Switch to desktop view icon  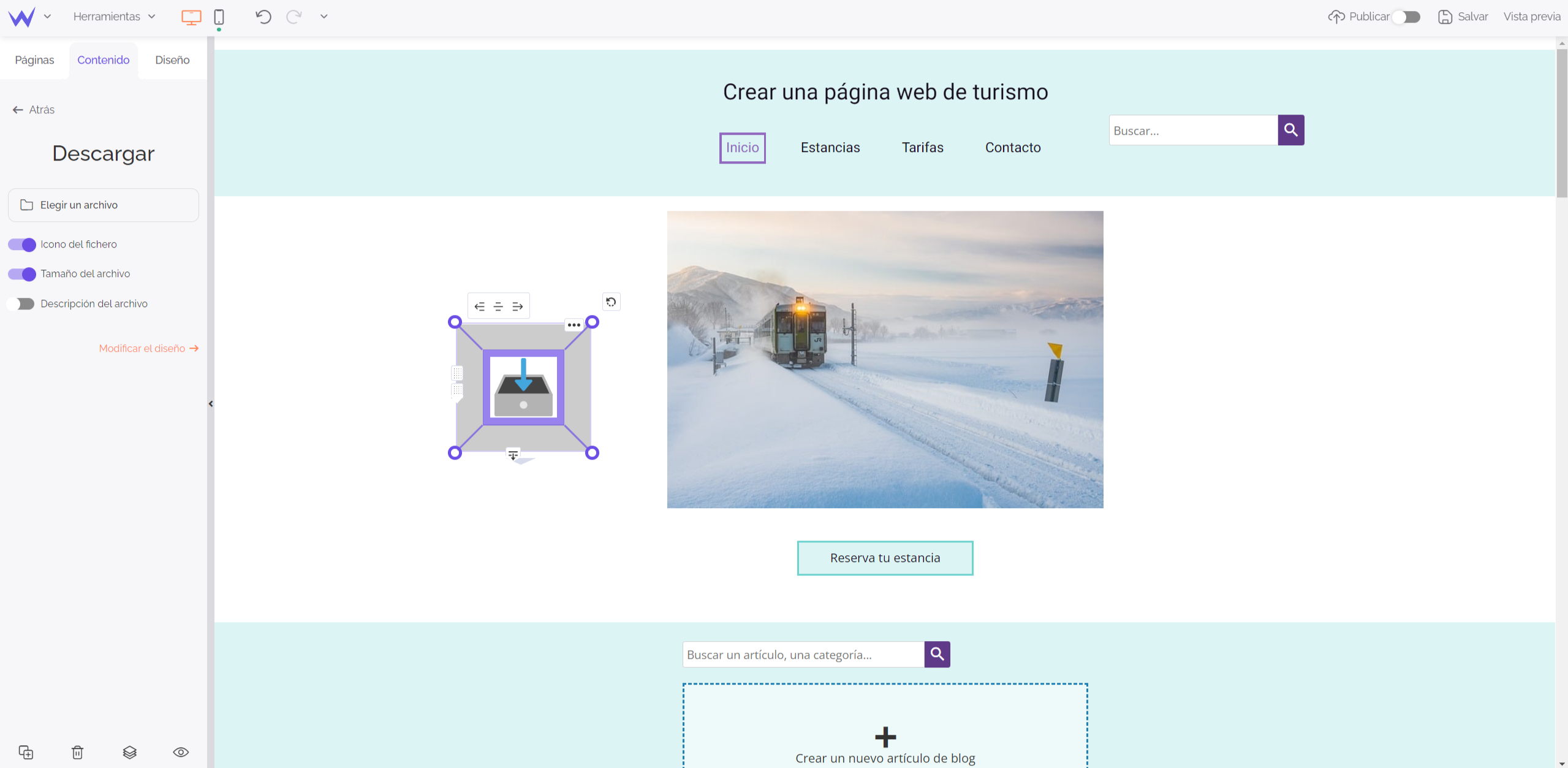[191, 17]
